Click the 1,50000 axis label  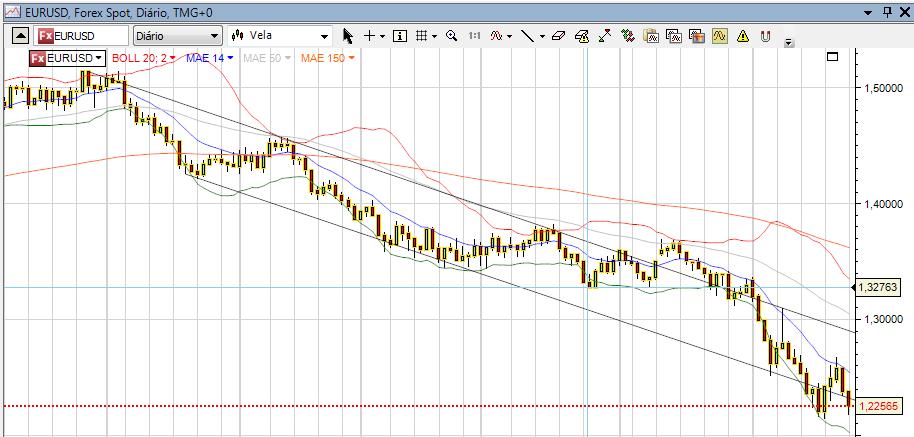pyautogui.click(x=883, y=87)
